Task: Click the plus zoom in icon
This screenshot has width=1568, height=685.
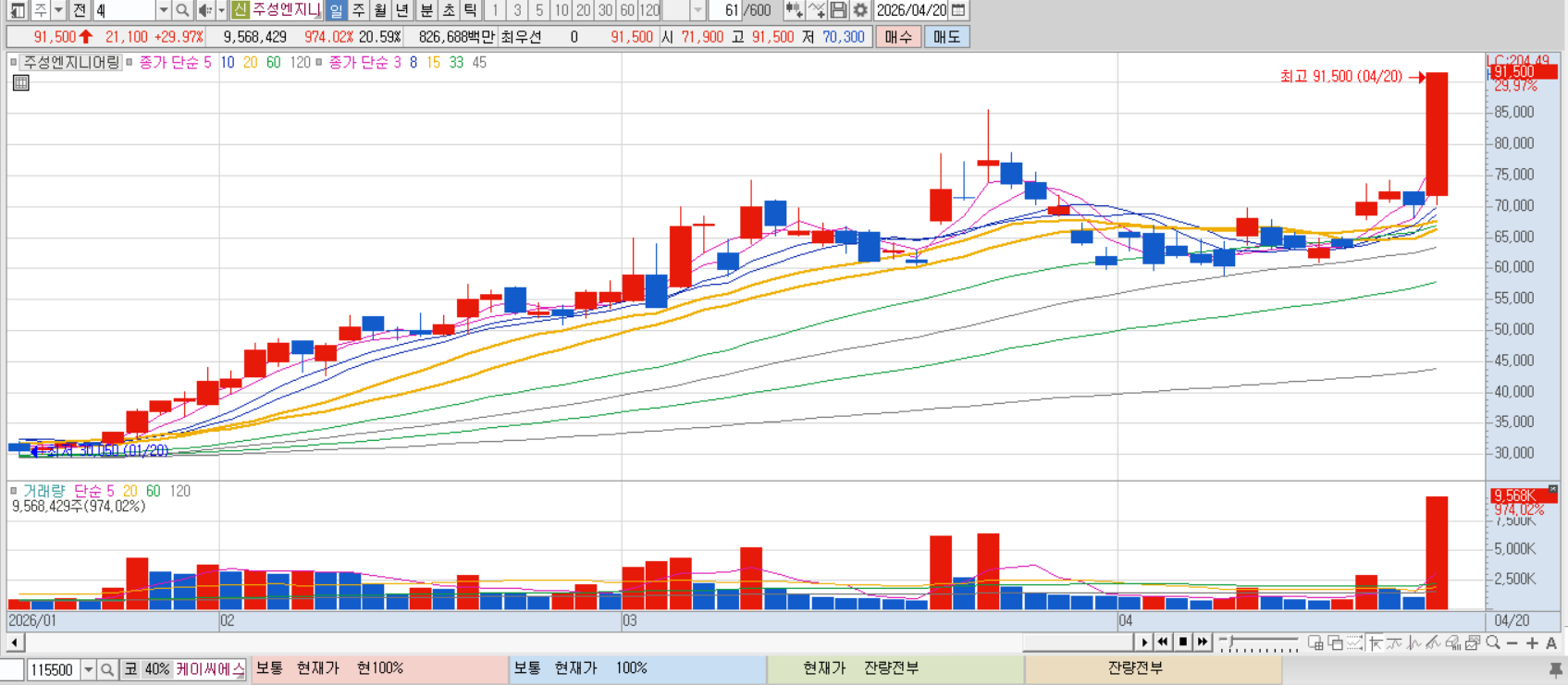Action: click(1532, 642)
